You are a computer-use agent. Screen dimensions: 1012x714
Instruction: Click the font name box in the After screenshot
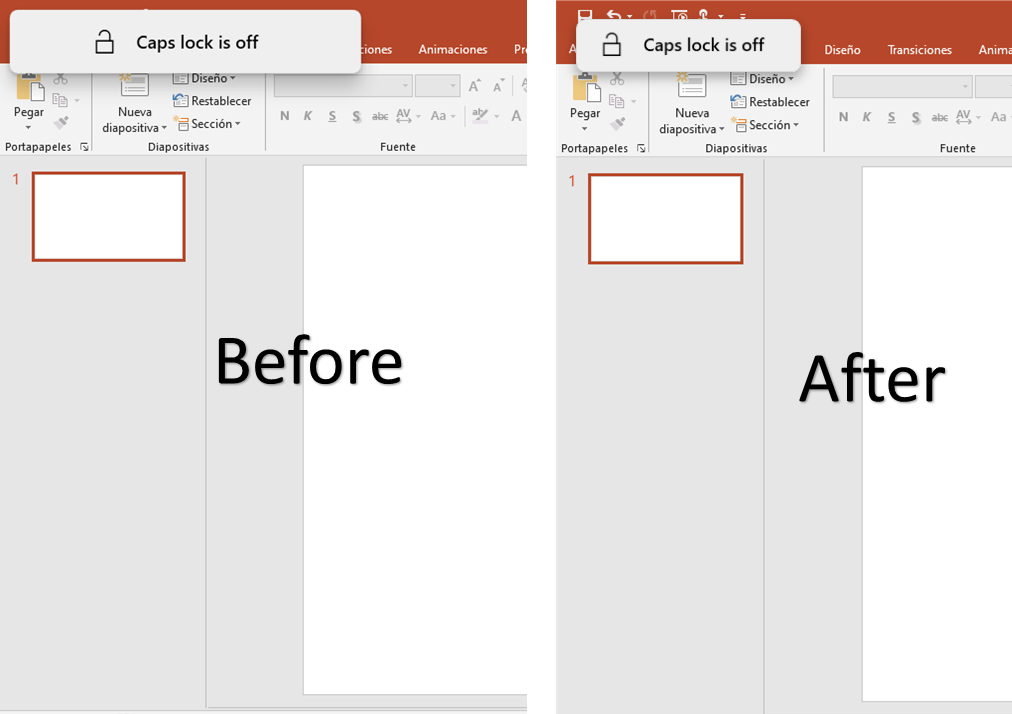point(902,87)
